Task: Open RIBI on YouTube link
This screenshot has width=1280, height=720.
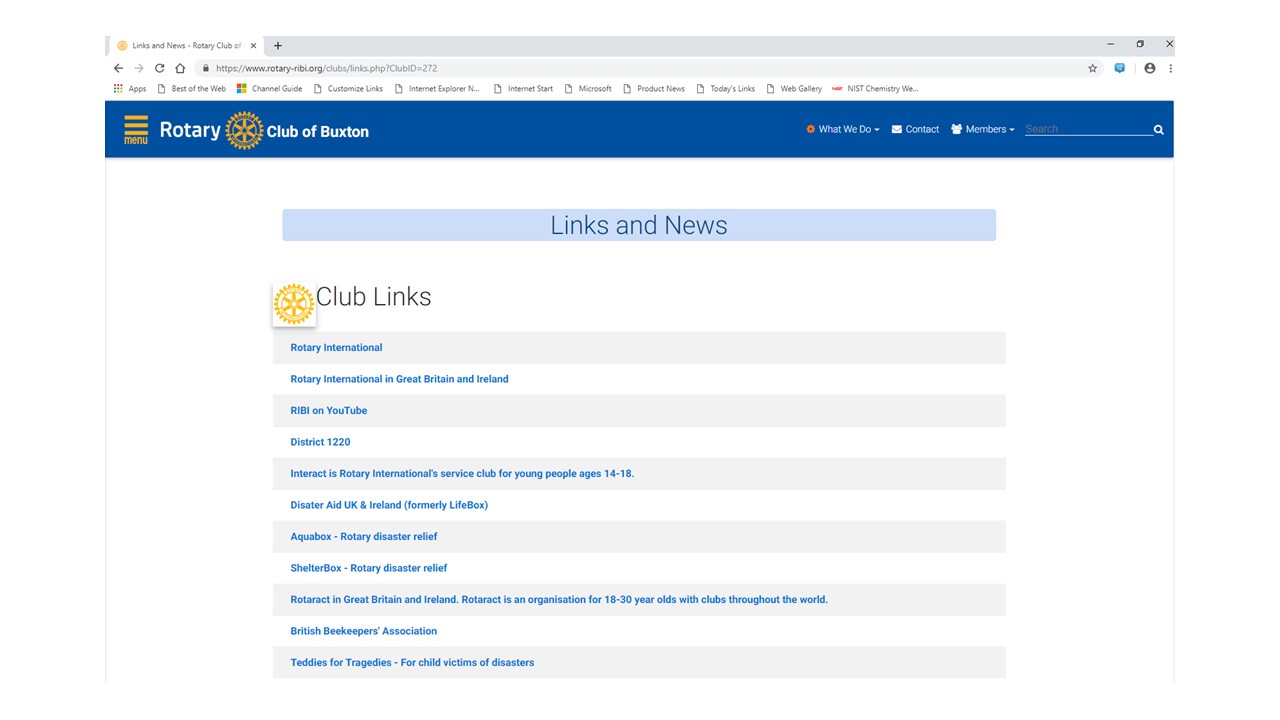Action: pyautogui.click(x=328, y=411)
